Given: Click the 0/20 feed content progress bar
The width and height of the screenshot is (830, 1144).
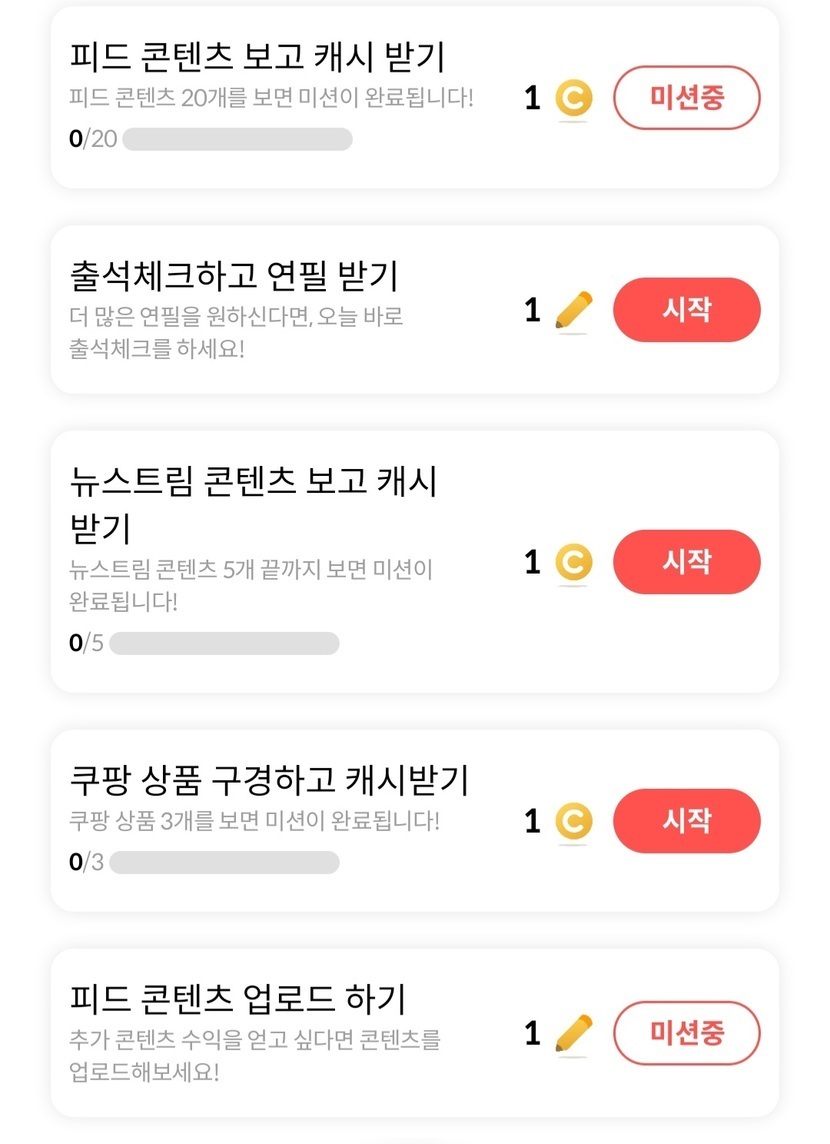Looking at the screenshot, I should coord(237,139).
